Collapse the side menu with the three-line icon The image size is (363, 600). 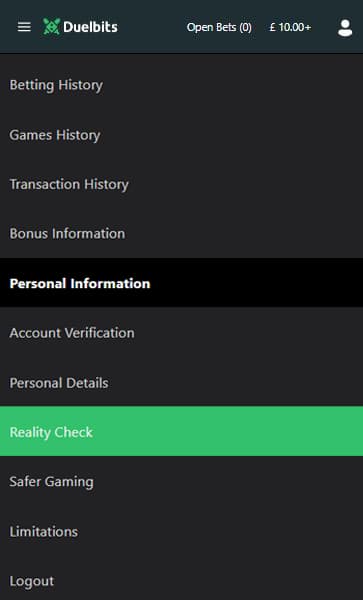coord(24,27)
